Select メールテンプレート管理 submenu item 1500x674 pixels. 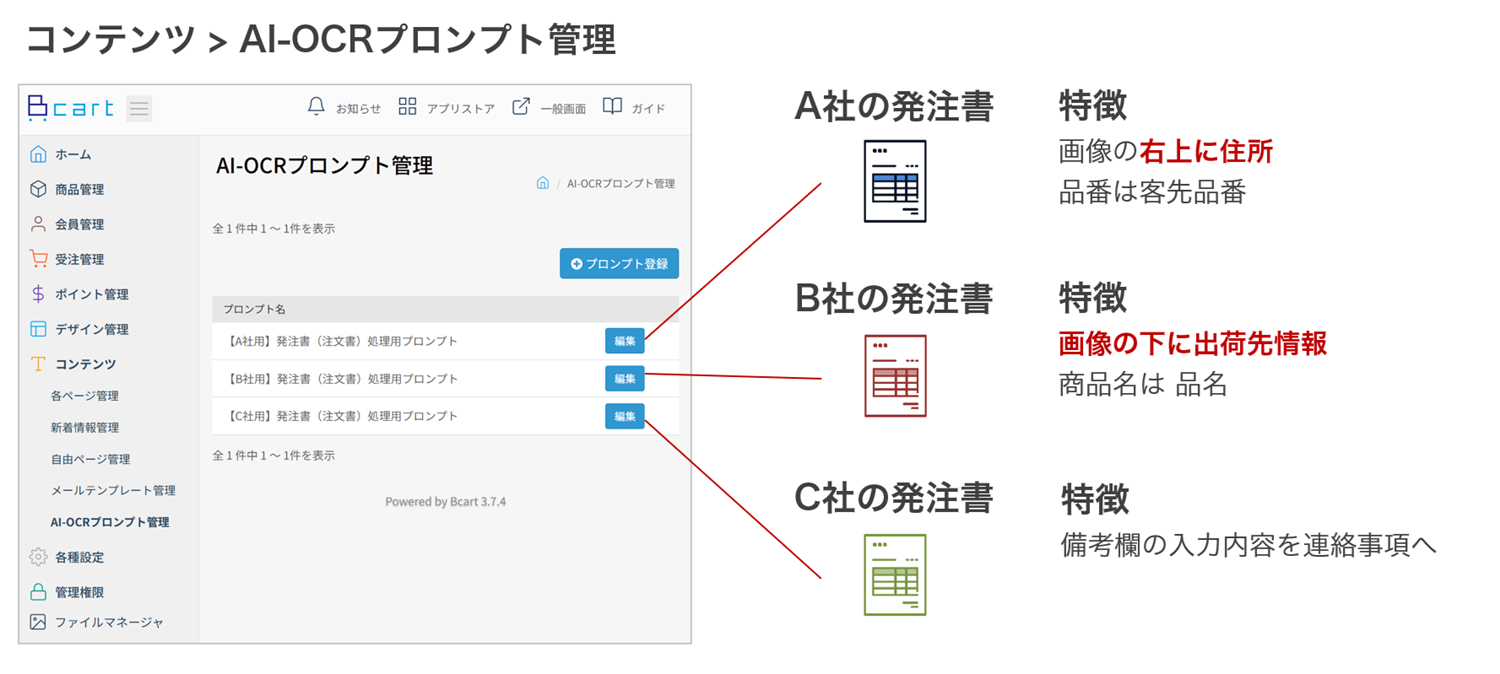113,490
